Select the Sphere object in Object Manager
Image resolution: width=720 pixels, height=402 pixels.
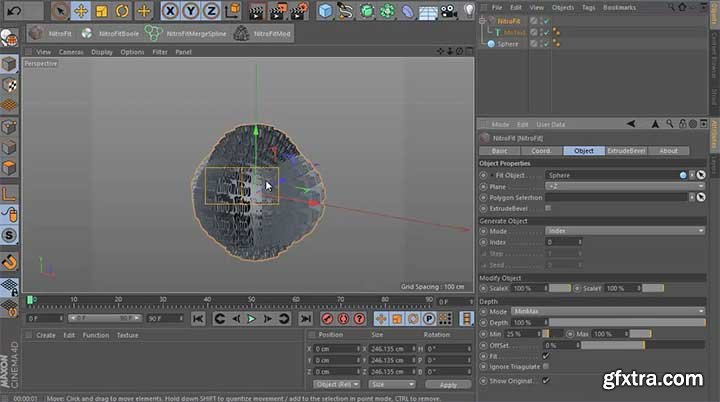coord(508,44)
